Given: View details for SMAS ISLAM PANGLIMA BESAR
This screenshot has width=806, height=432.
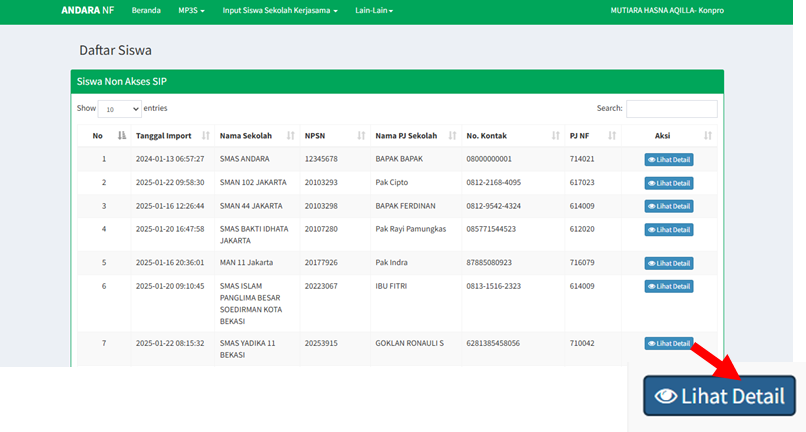Looking at the screenshot, I should [668, 286].
